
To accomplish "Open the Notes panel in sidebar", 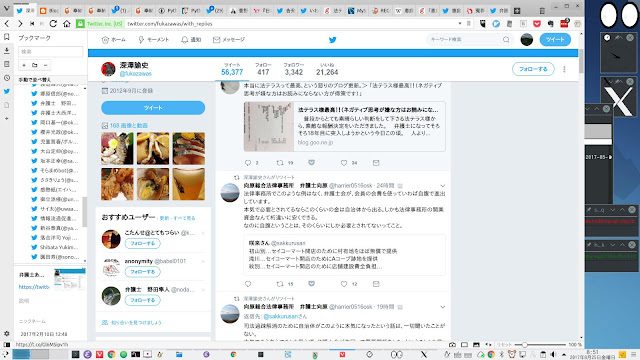I will (x=7, y=64).
